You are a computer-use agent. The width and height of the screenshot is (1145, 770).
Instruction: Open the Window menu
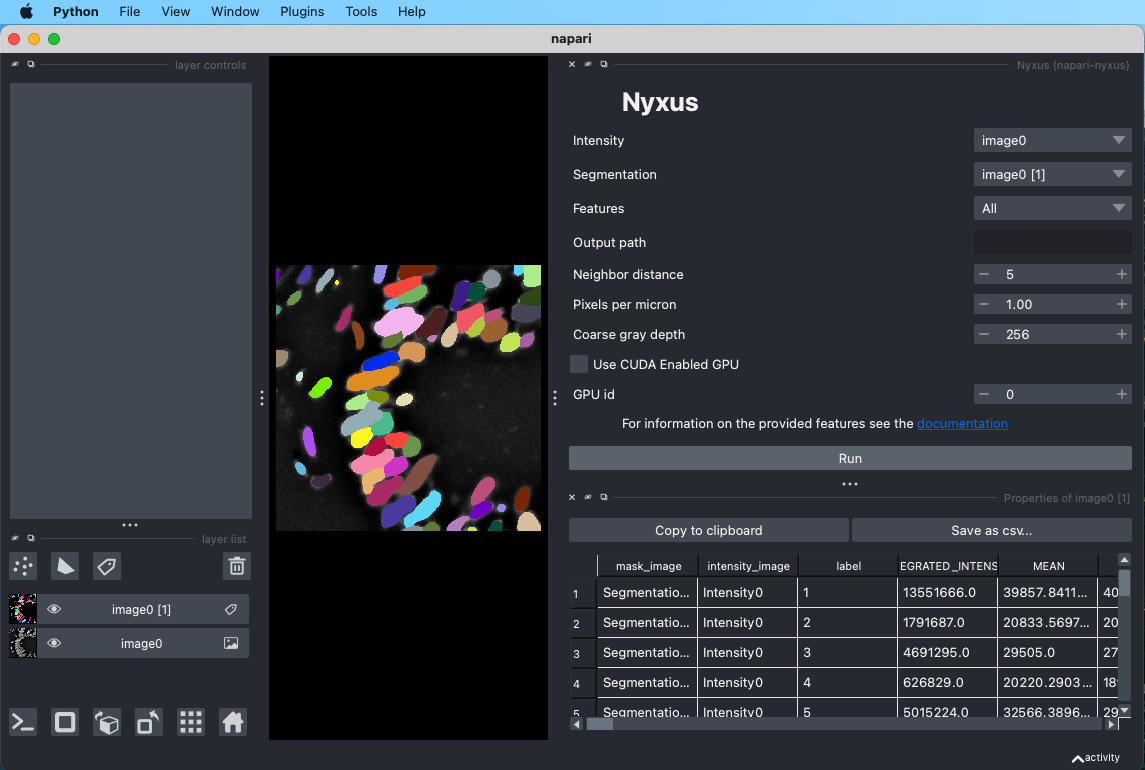[x=235, y=12]
